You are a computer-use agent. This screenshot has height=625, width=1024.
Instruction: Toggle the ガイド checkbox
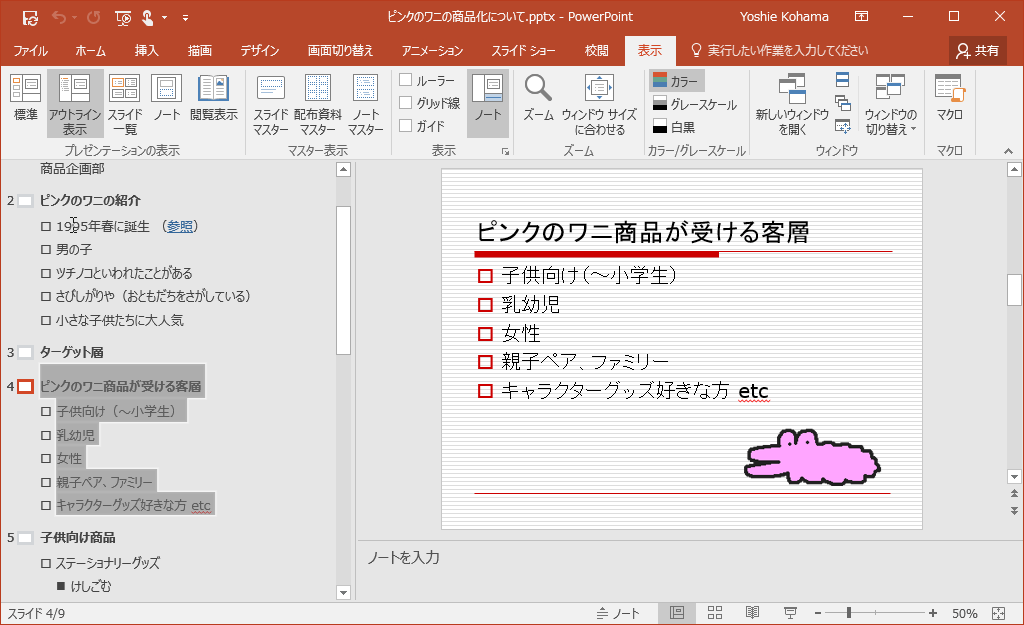point(406,126)
